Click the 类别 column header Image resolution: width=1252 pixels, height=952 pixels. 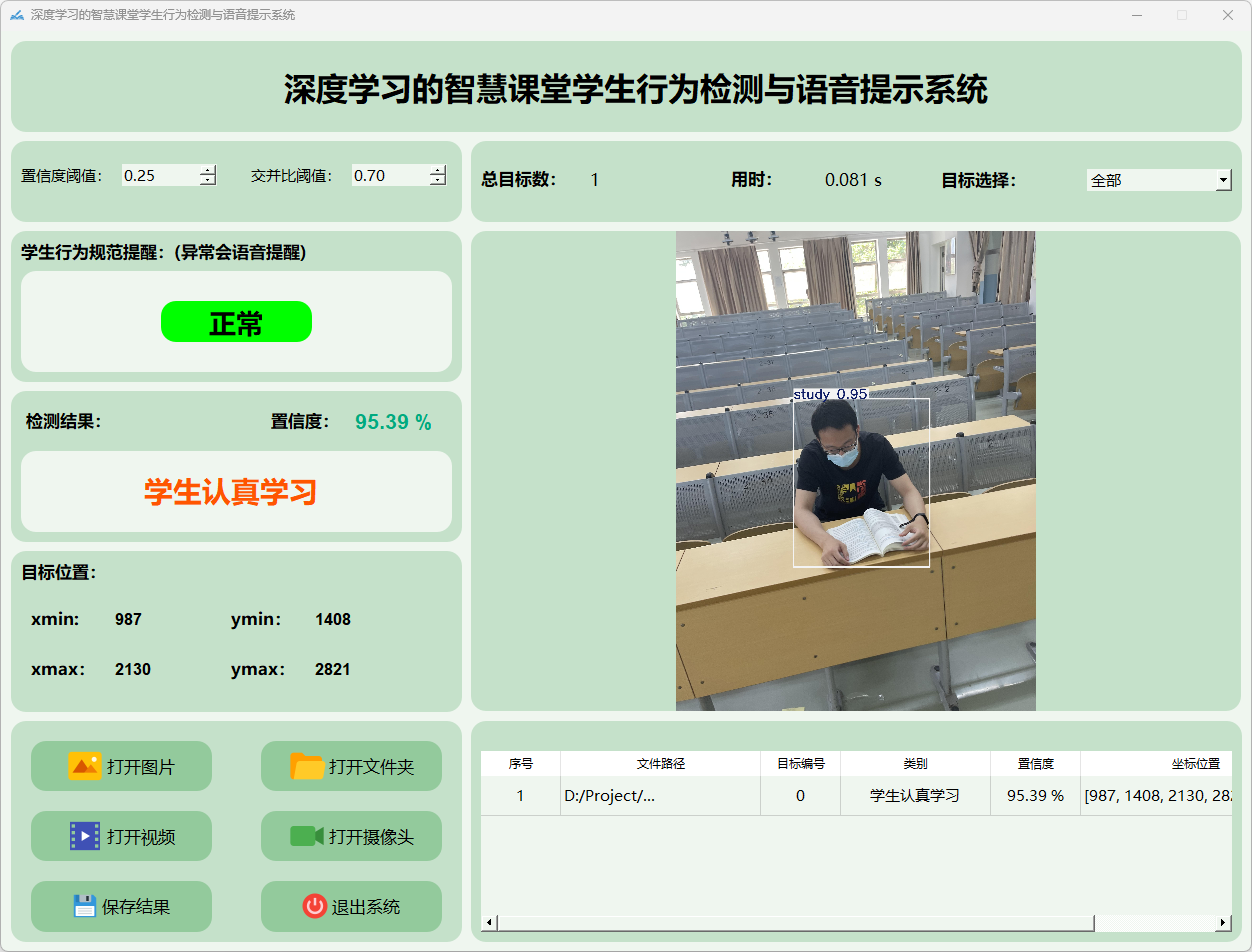(915, 763)
